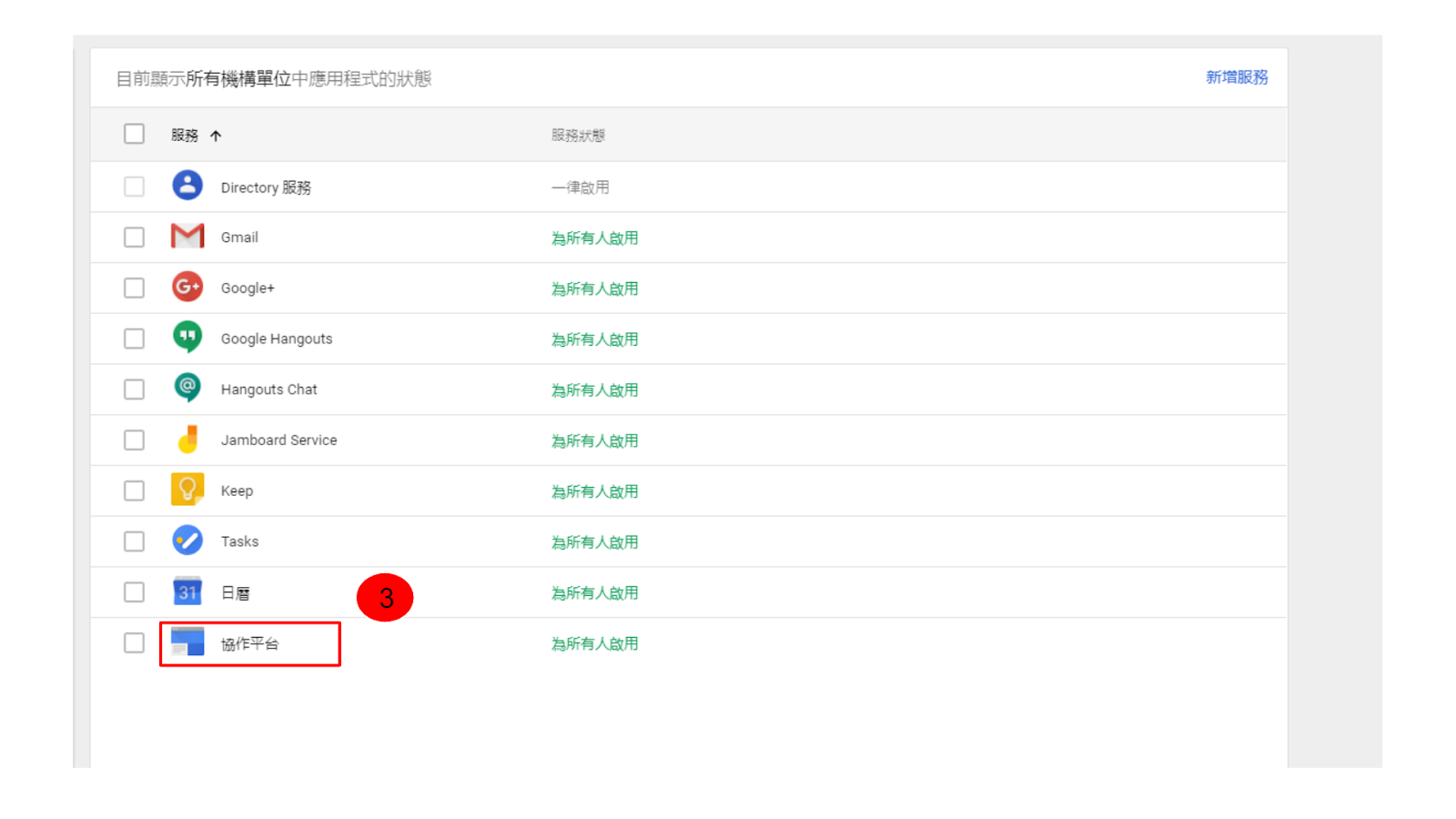This screenshot has width=1456, height=819.
Task: Click Google Hangouts' 為所有人啟用 status
Action: [595, 339]
